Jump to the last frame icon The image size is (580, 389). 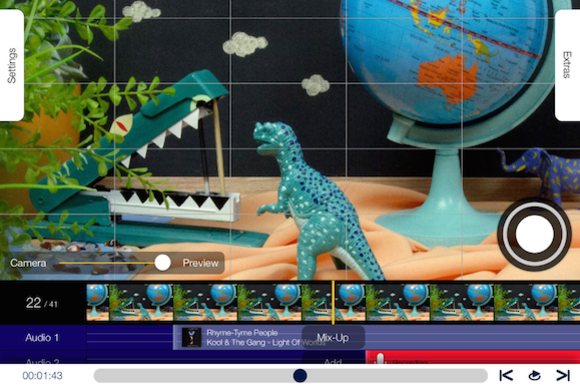click(563, 375)
